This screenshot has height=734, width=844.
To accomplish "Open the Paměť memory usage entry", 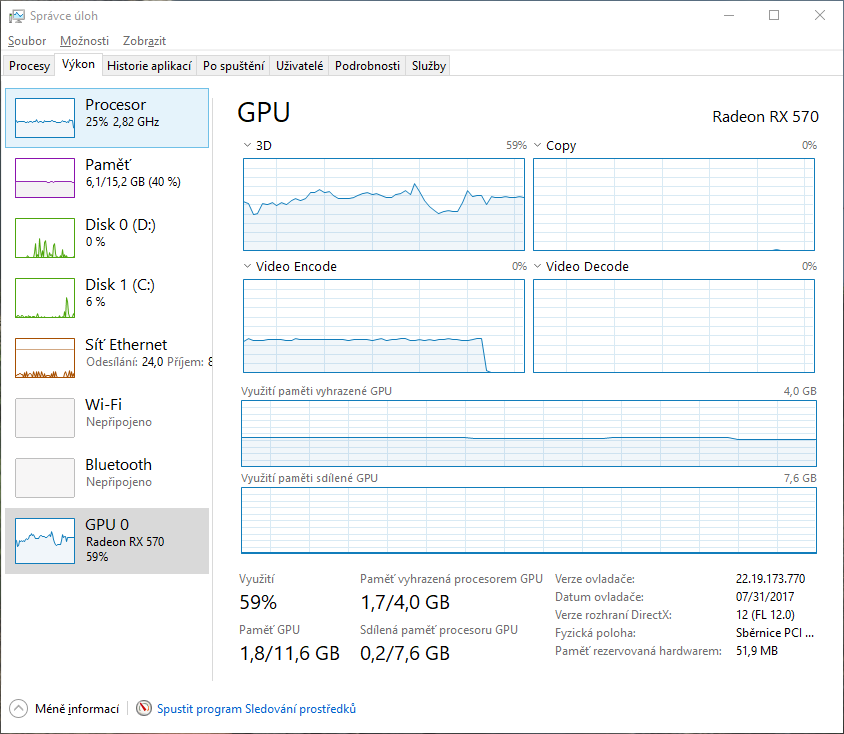I will [45, 178].
